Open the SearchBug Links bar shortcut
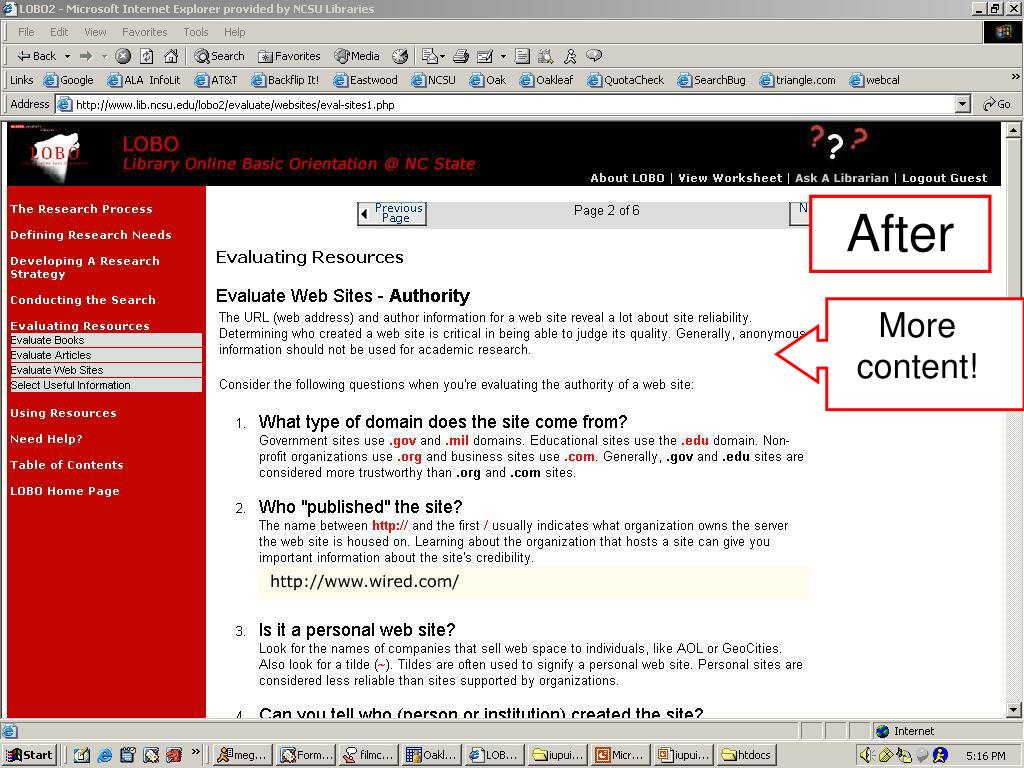Viewport: 1024px width, 768px height. tap(712, 80)
